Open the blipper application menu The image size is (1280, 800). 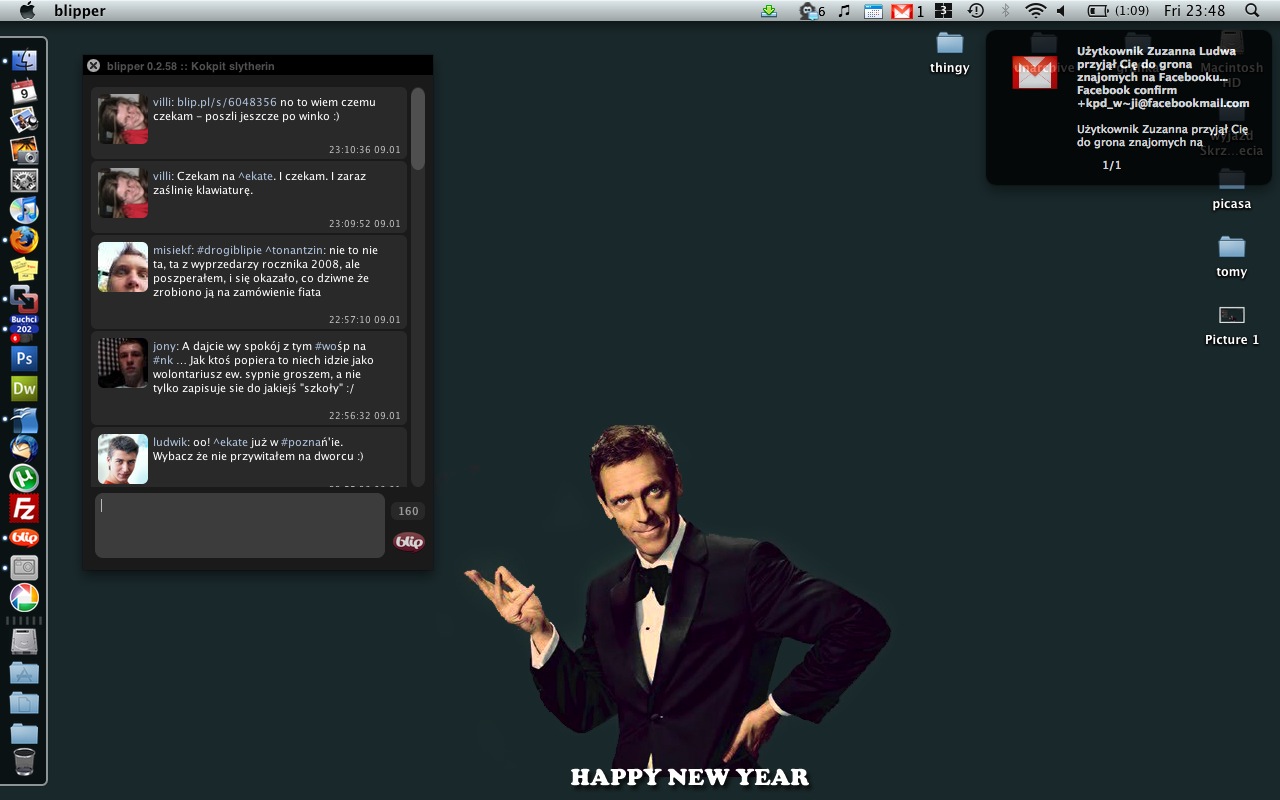pyautogui.click(x=80, y=11)
